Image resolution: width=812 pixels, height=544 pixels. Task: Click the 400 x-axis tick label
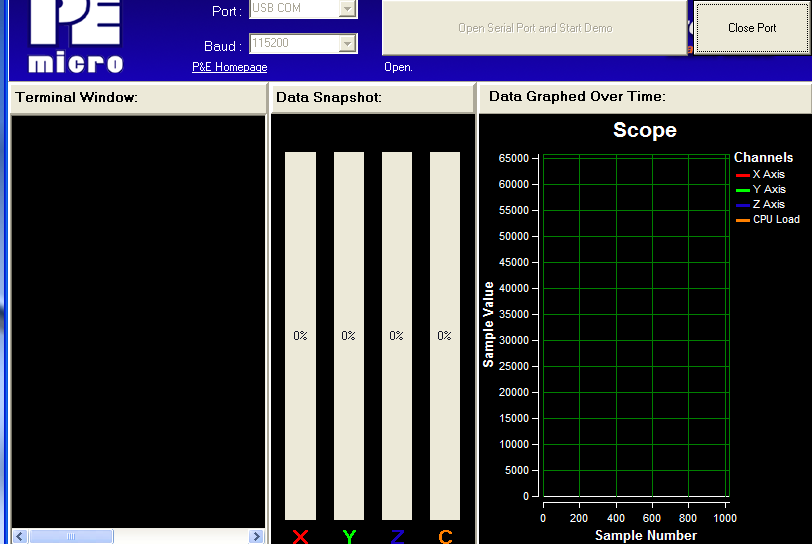(616, 519)
